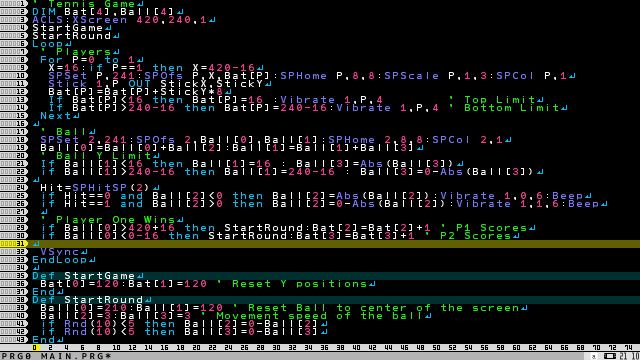This screenshot has width=640, height=360.
Task: Place cursor on the VSync statement
Action: [60, 252]
